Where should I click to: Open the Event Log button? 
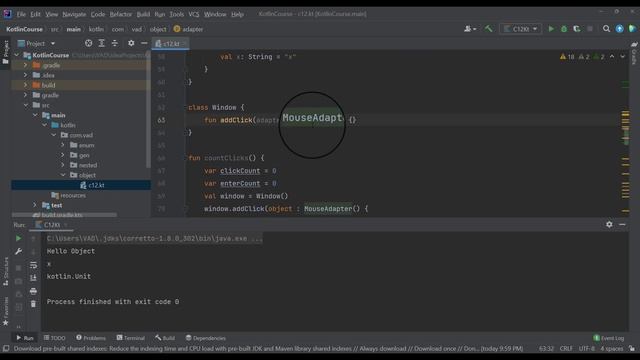pyautogui.click(x=609, y=338)
